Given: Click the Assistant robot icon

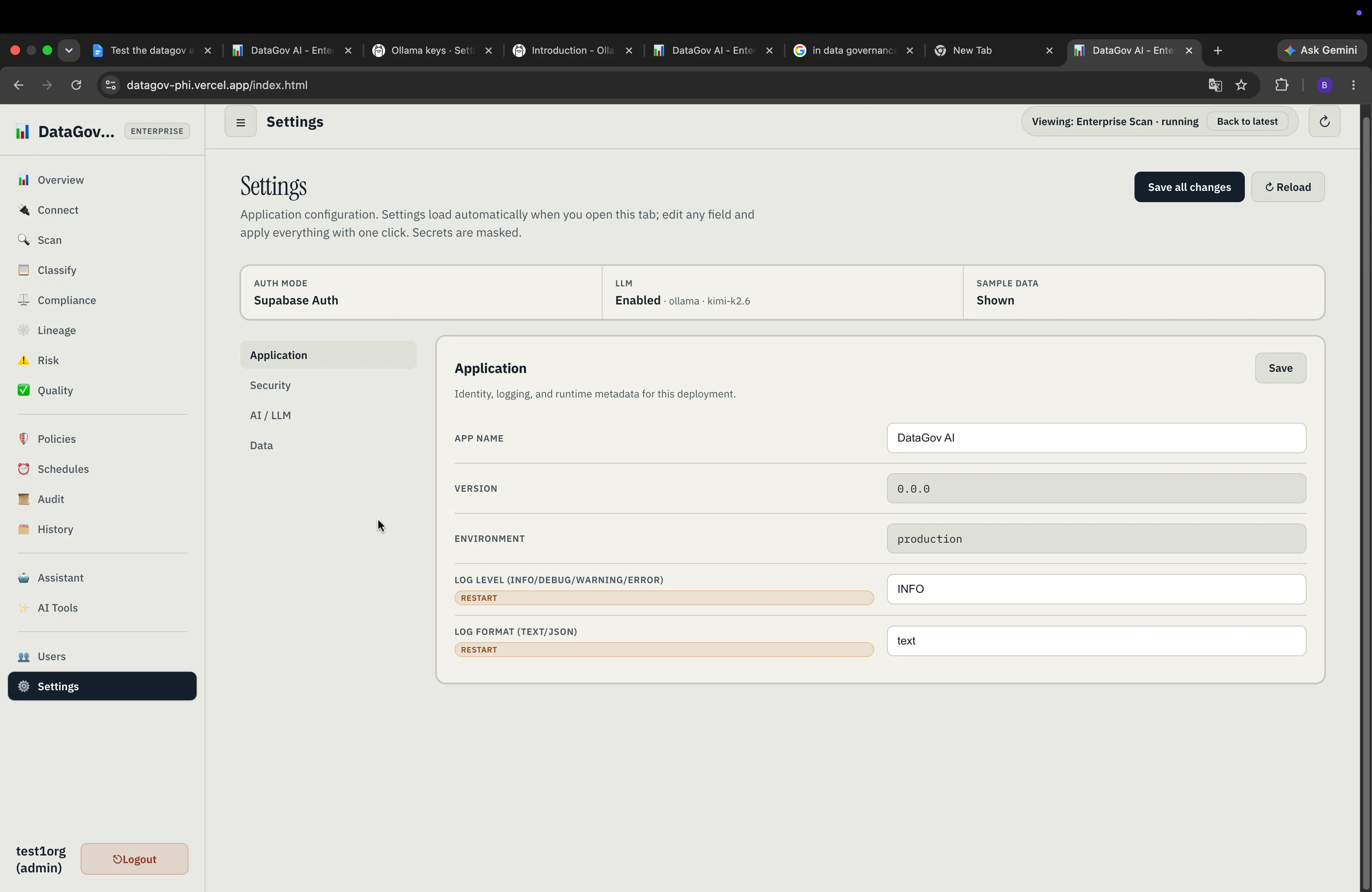Looking at the screenshot, I should [x=24, y=578].
